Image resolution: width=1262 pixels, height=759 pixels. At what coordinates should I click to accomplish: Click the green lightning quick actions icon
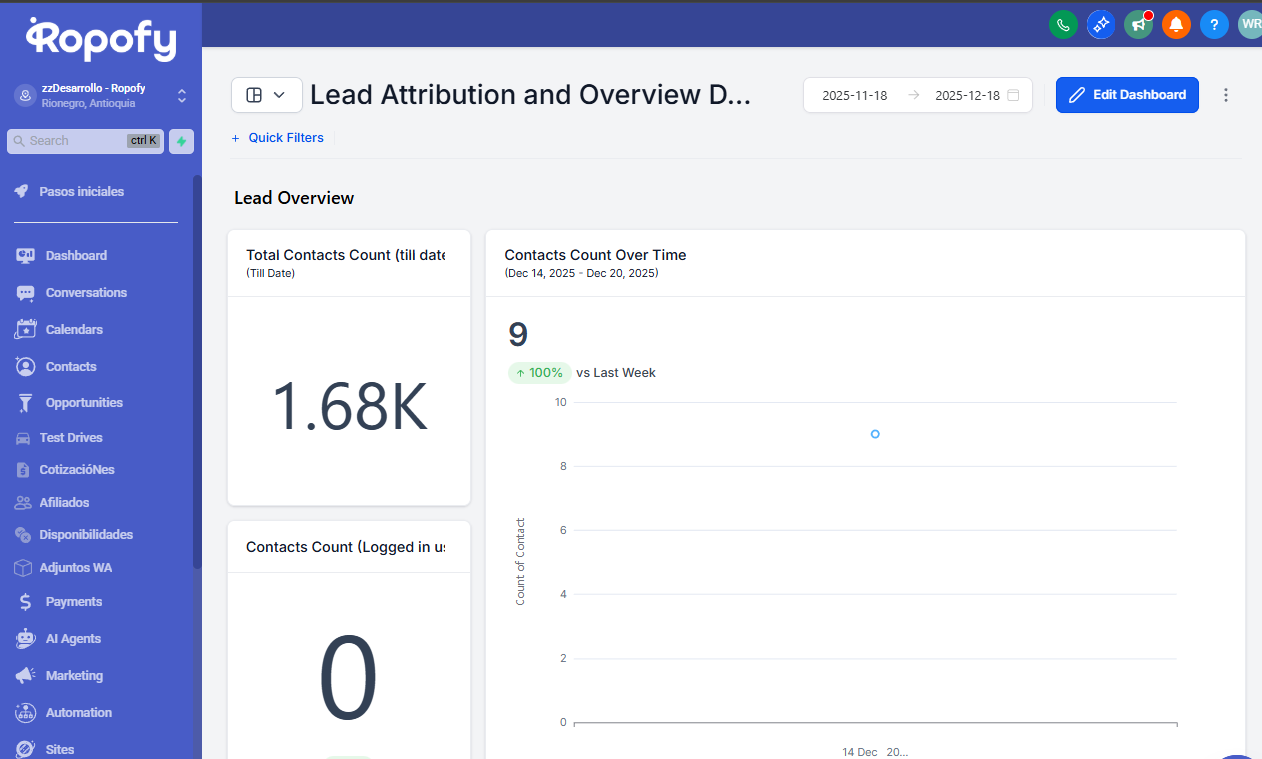(x=181, y=141)
